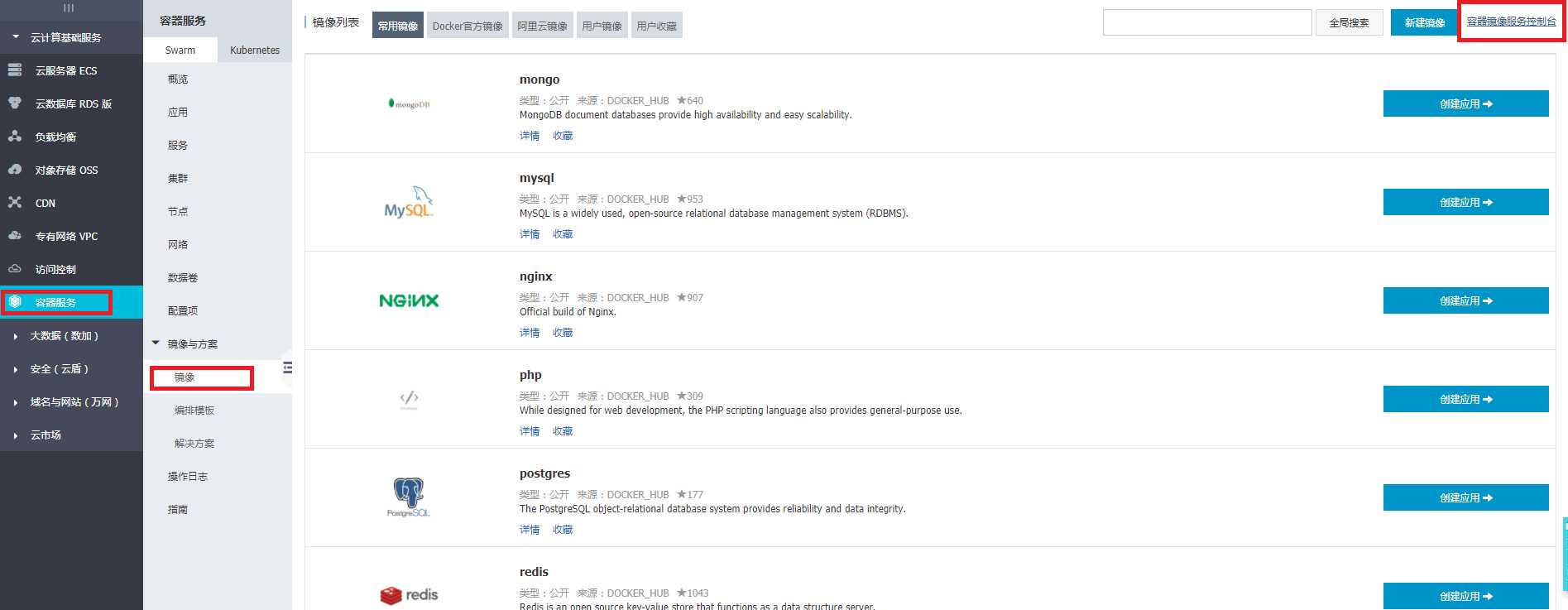Collapse the 云计算基础服务 section

coord(16,37)
